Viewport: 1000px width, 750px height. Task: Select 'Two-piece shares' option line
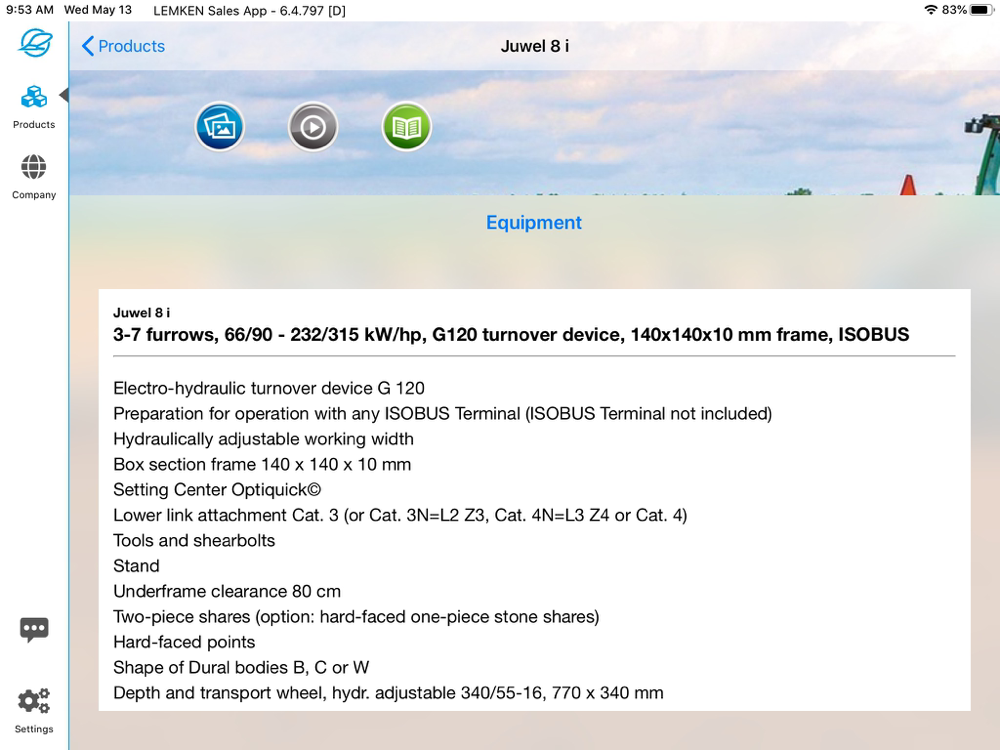point(356,617)
